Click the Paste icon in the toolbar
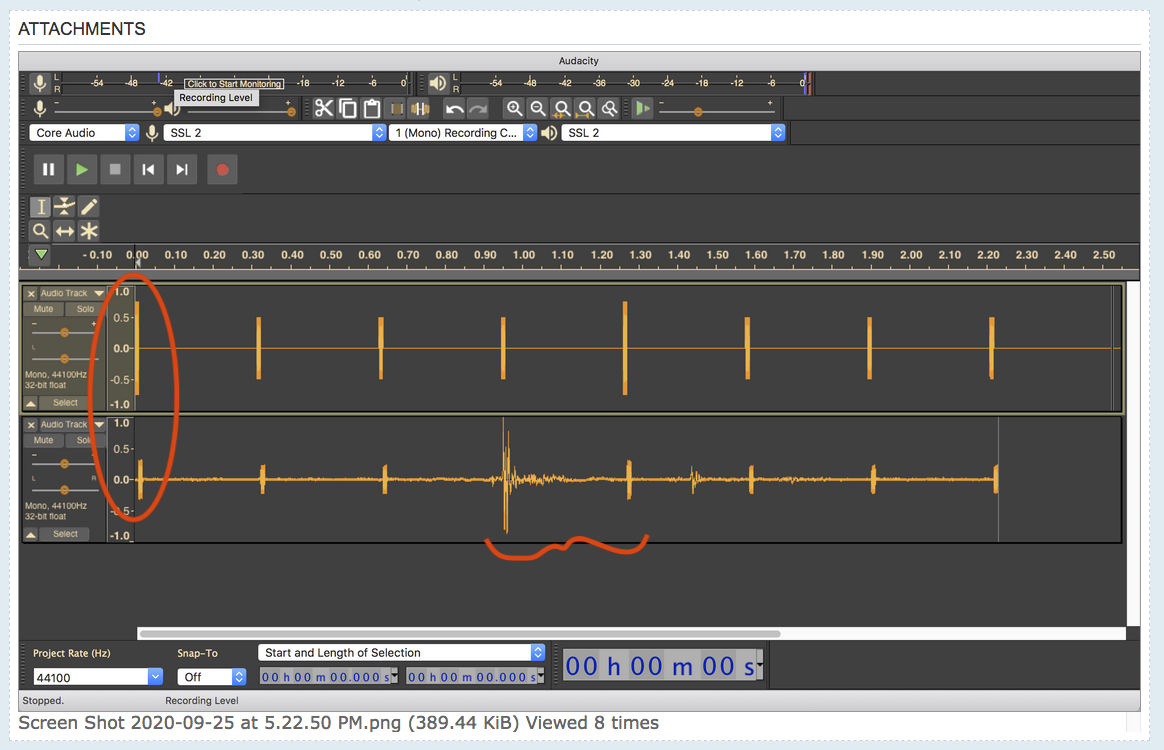Viewport: 1164px width, 750px height. click(x=371, y=107)
